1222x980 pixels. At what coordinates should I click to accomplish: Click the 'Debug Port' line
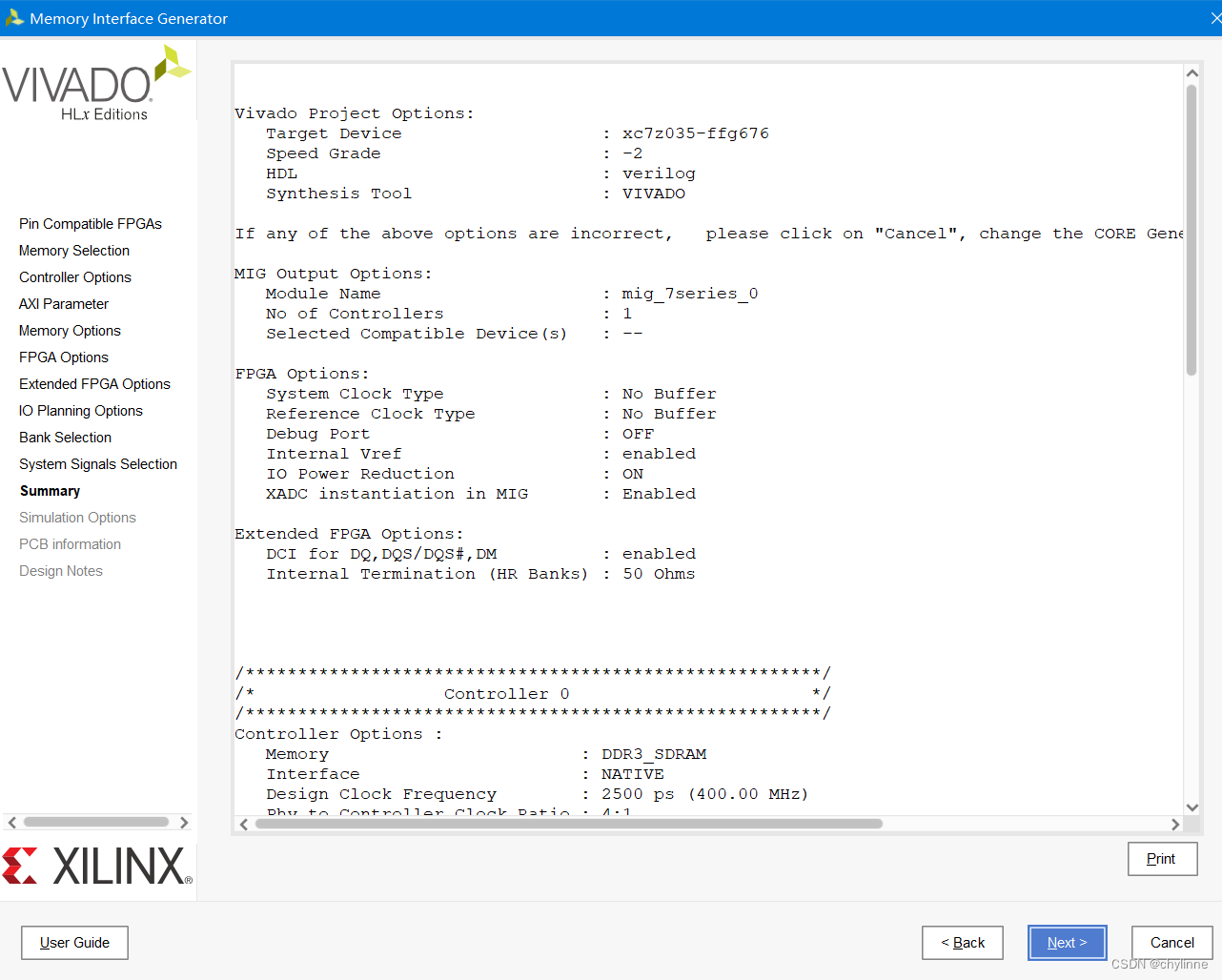point(460,434)
